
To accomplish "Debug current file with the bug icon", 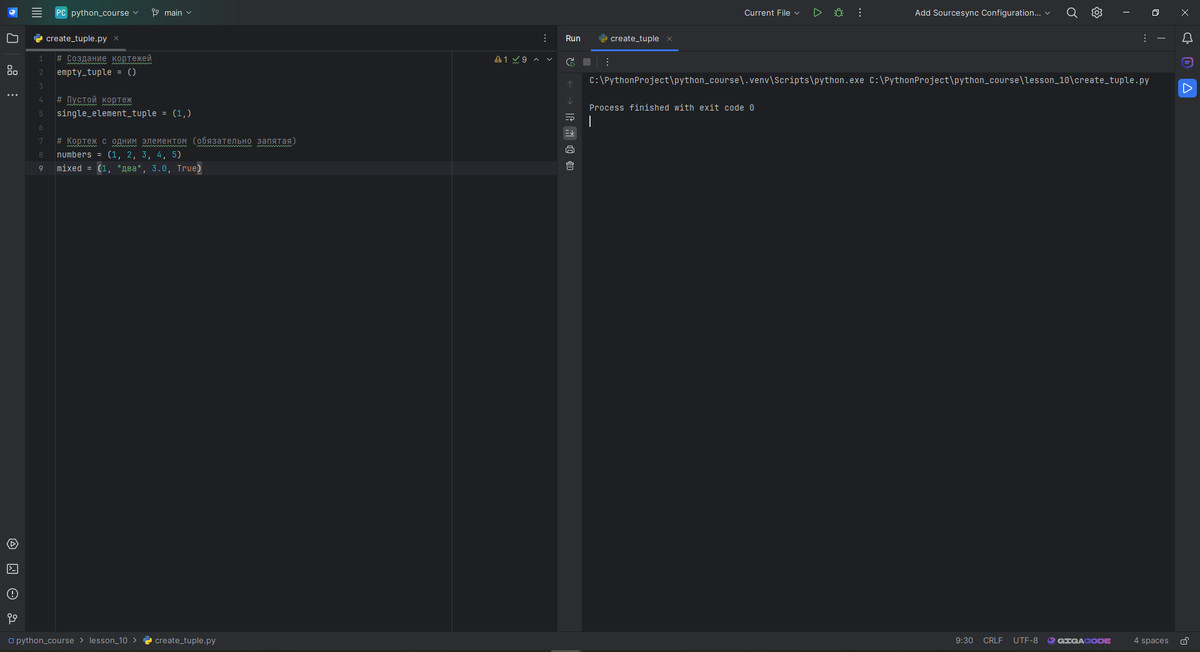I will 838,13.
